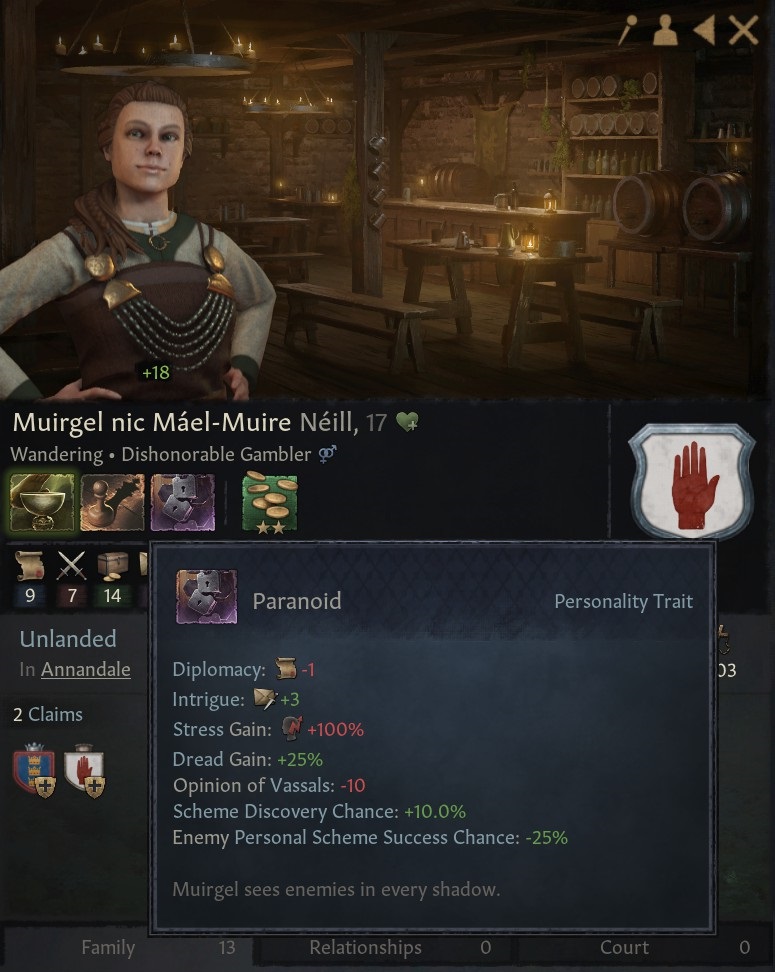Click the pin character window icon
Viewport: 775px width, 972px height.
[627, 29]
